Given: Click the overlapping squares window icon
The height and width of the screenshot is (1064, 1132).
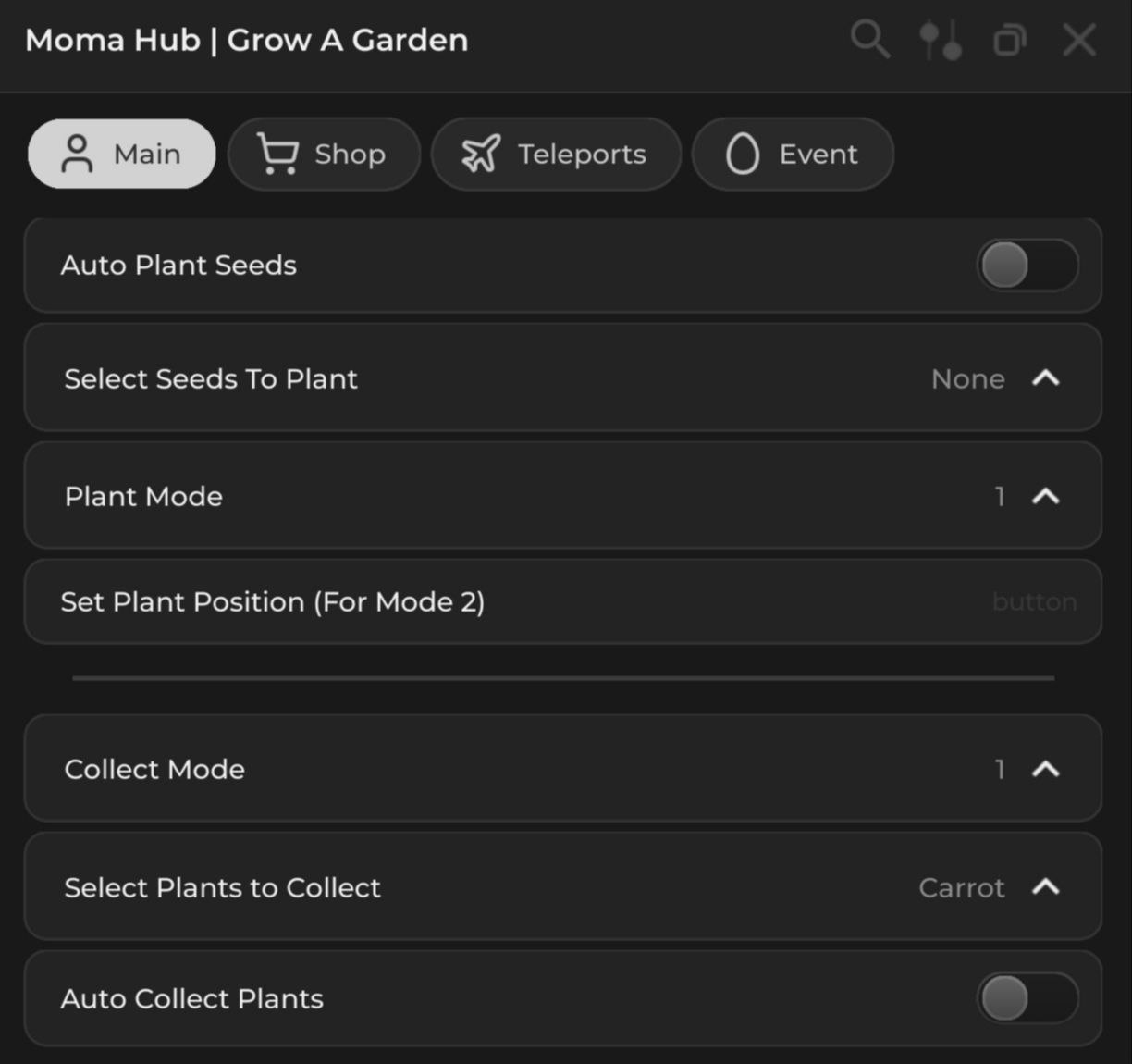Looking at the screenshot, I should coord(1009,41).
